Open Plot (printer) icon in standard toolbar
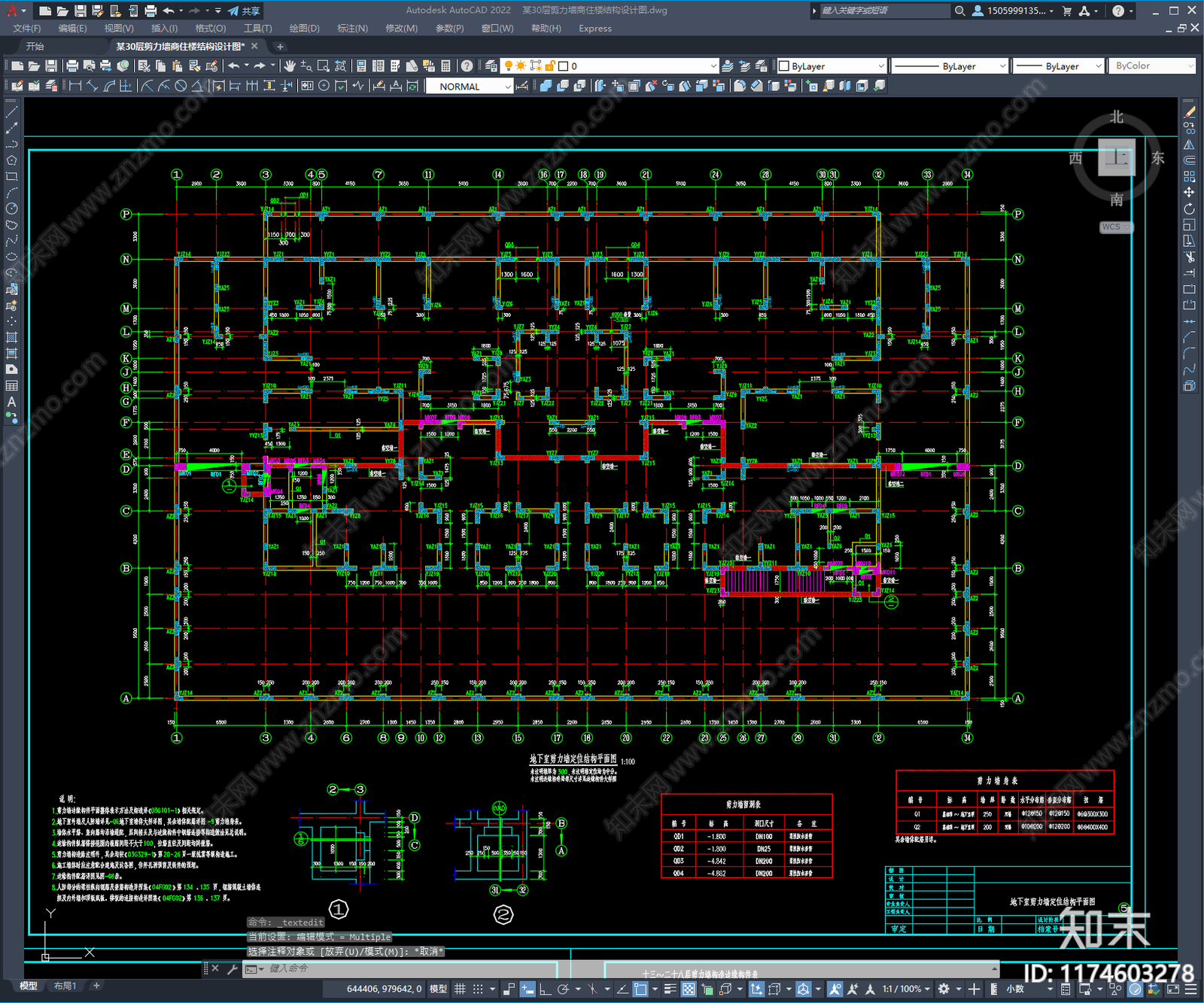The image size is (1204, 1003). pos(72,66)
